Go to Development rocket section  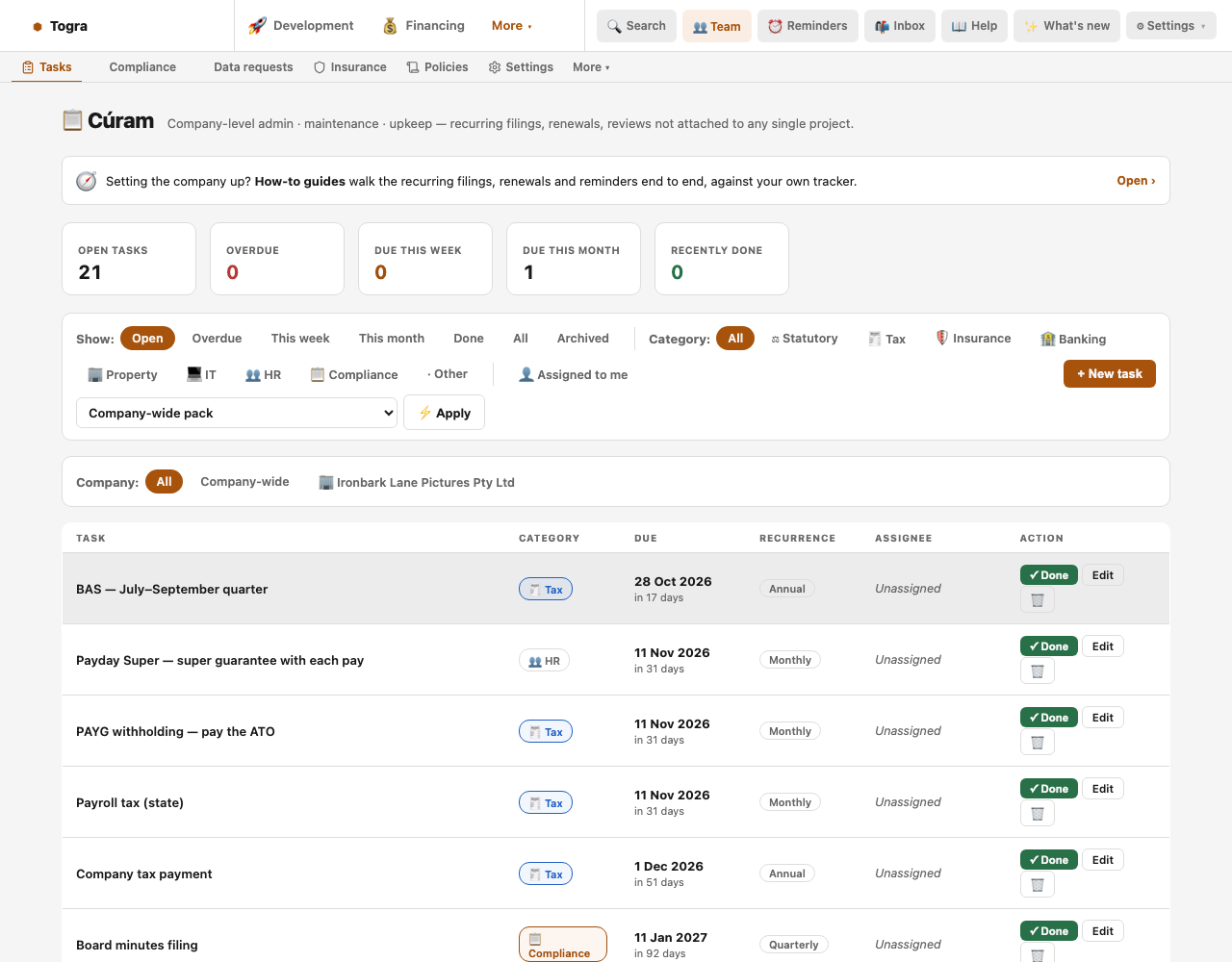click(301, 26)
